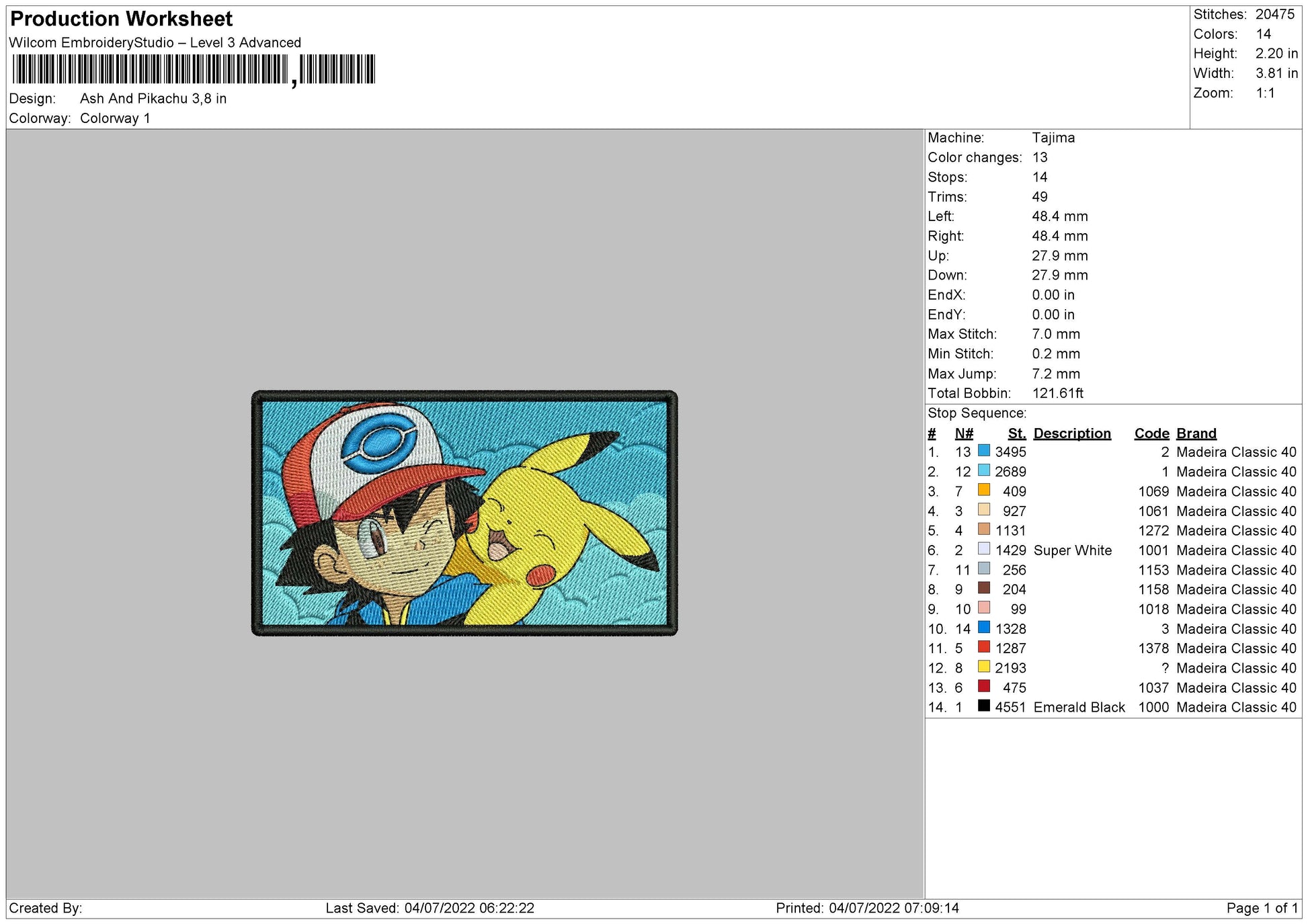Click the yellow swatch for stop 12

[983, 667]
